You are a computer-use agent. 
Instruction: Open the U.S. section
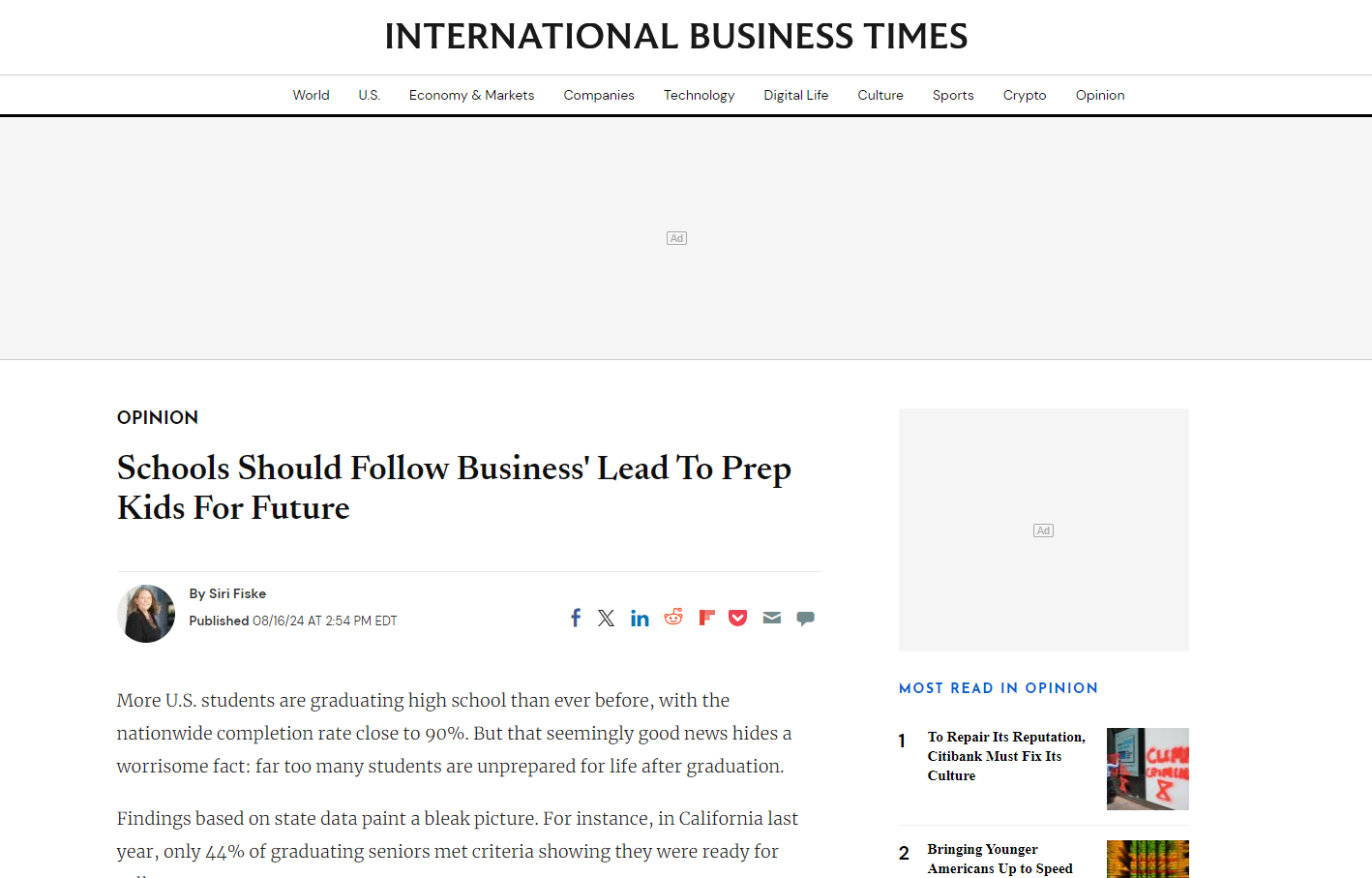(370, 95)
